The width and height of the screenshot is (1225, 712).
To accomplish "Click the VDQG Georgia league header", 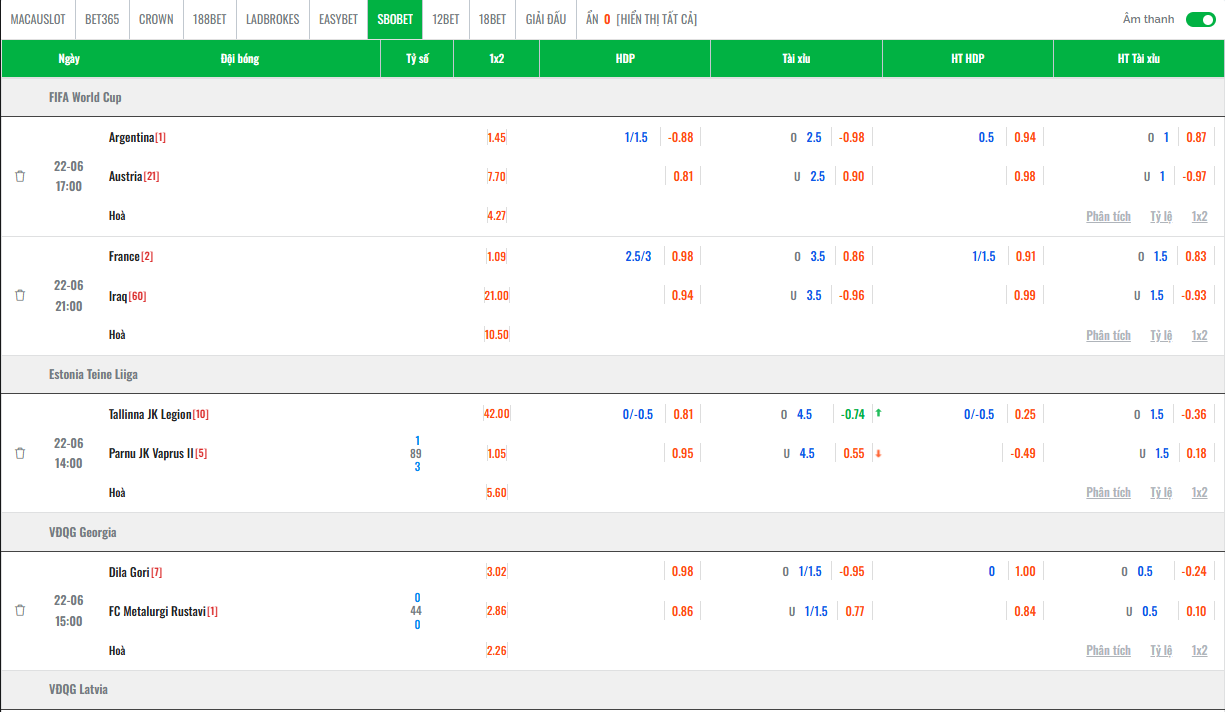I will [x=83, y=532].
